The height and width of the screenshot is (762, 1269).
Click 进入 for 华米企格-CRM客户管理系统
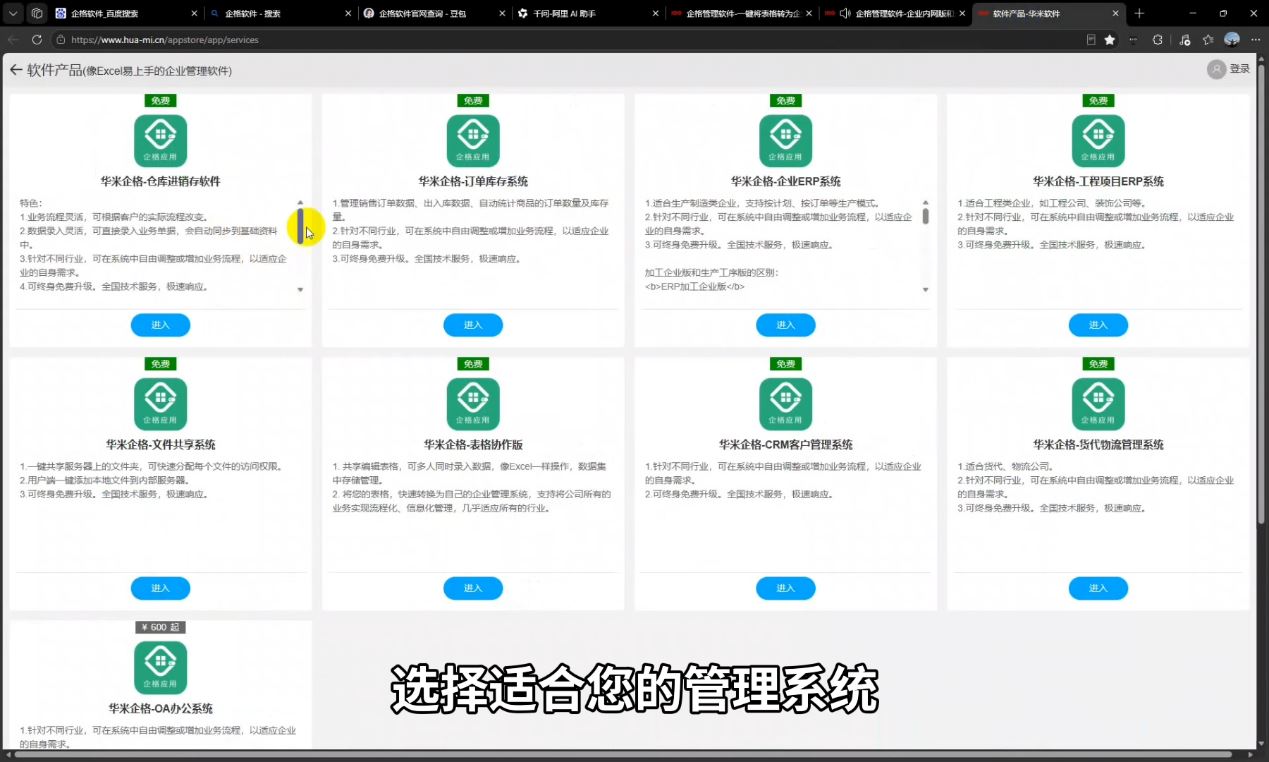[x=786, y=588]
